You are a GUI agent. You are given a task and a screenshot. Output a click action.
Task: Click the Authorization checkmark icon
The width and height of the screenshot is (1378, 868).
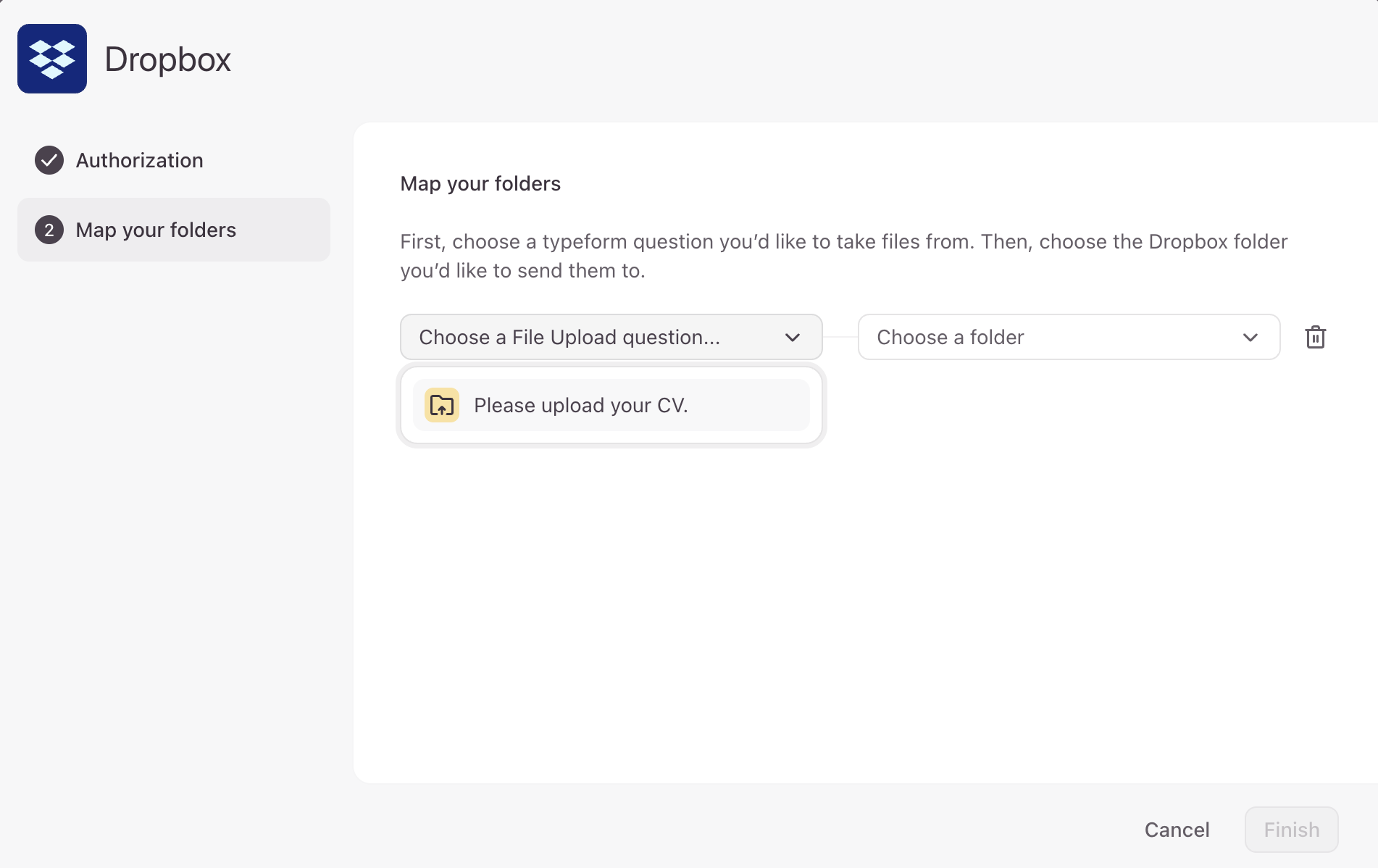(49, 160)
